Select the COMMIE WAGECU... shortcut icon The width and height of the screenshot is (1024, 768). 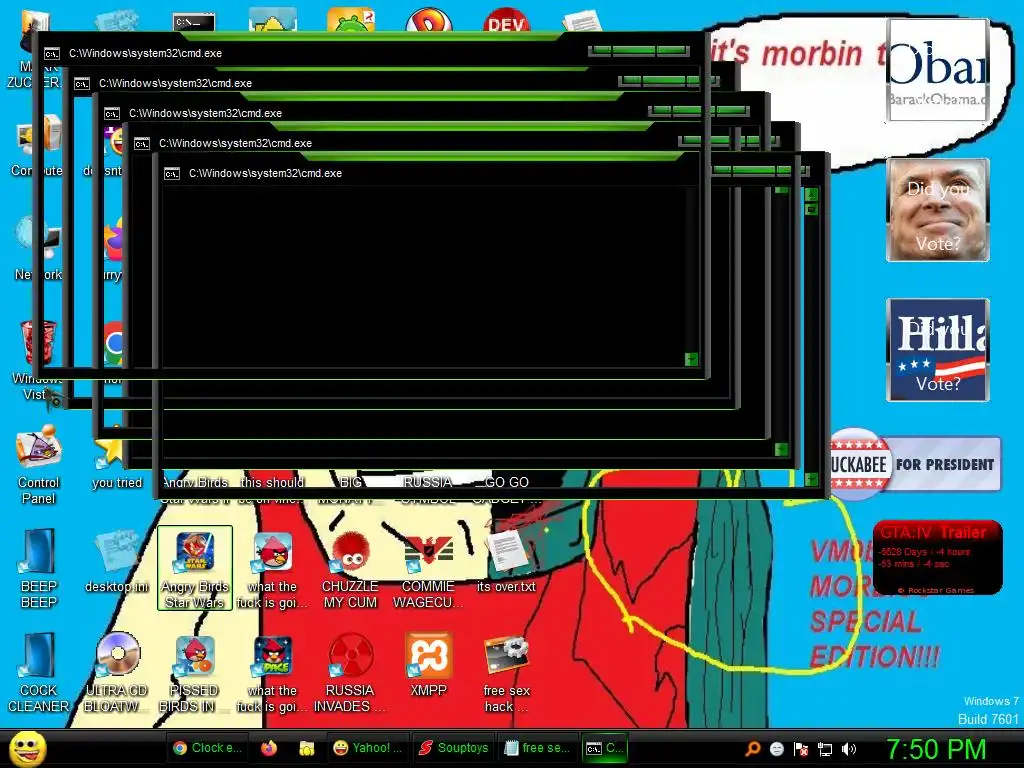(x=428, y=552)
